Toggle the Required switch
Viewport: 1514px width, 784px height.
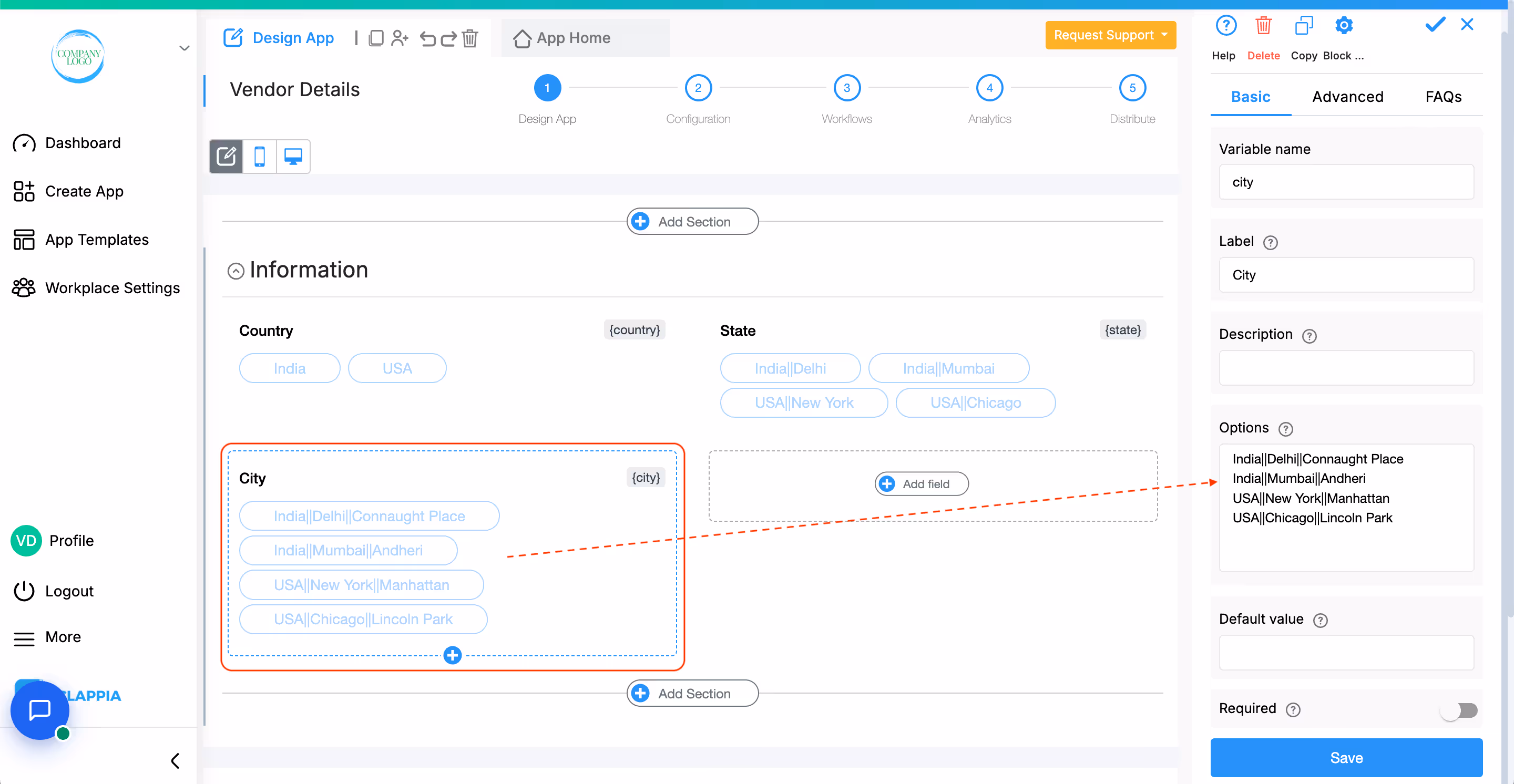click(x=1459, y=710)
